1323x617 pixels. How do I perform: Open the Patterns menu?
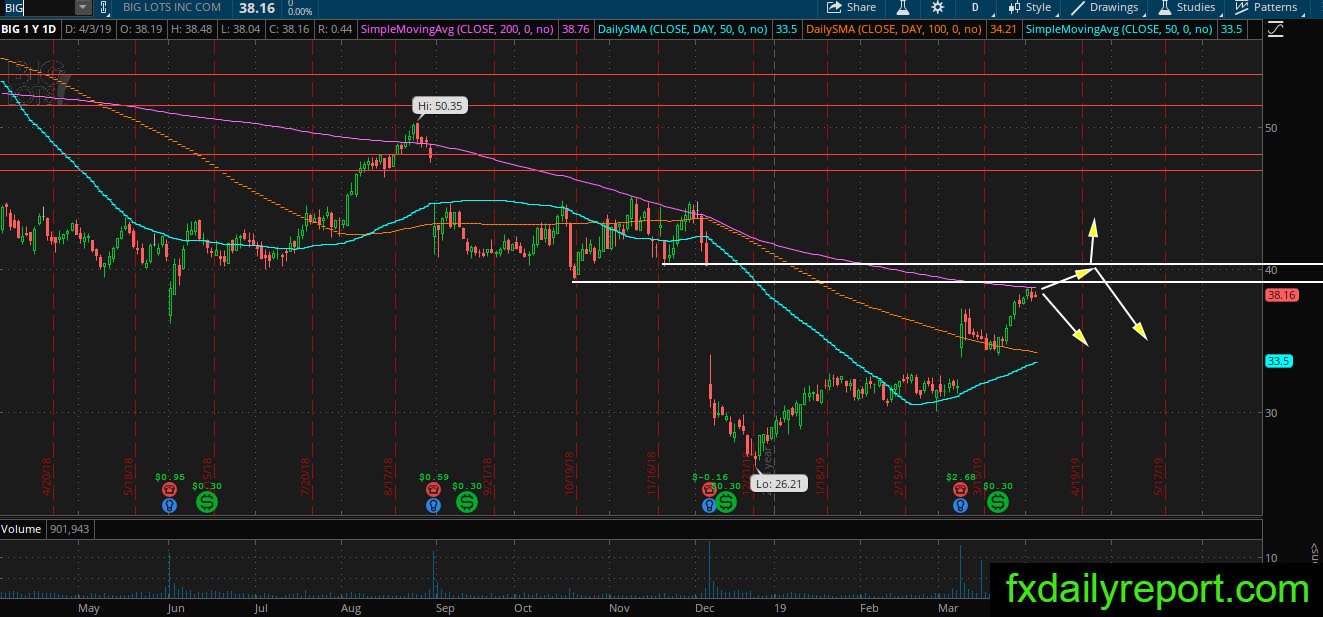[x=1264, y=7]
